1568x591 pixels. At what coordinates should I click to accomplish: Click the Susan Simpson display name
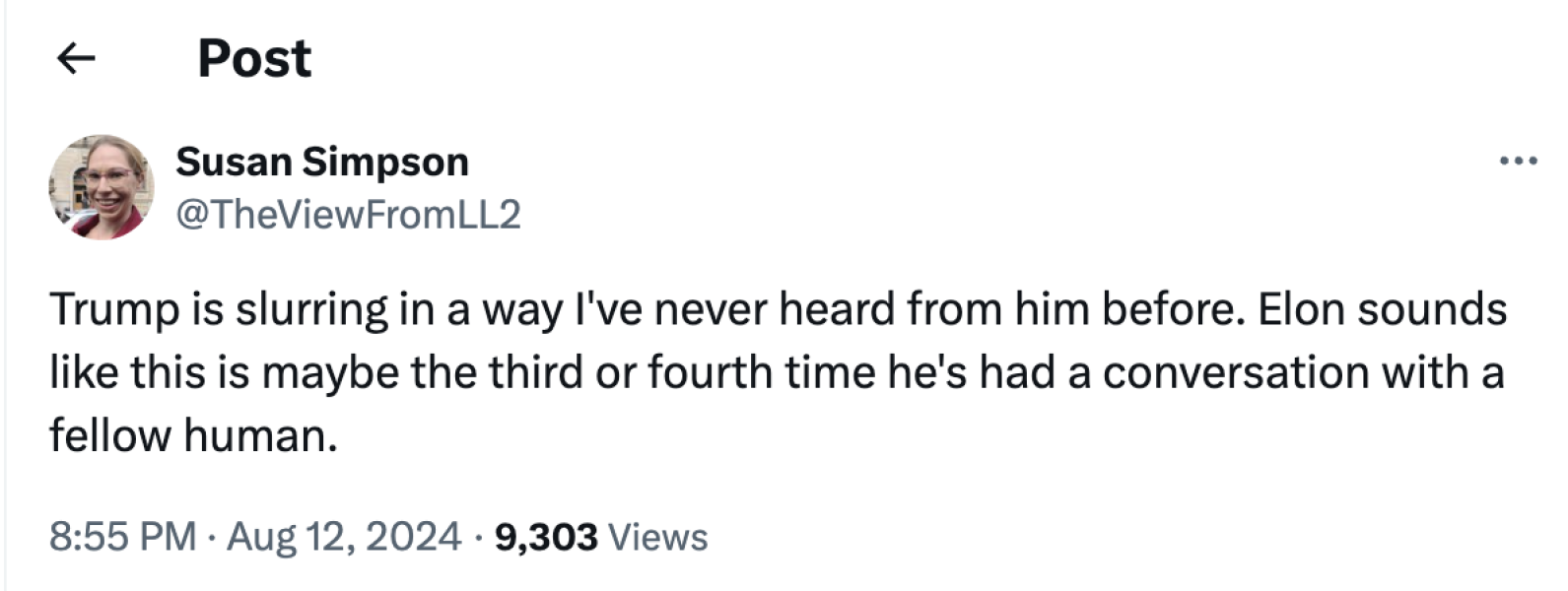pos(322,161)
